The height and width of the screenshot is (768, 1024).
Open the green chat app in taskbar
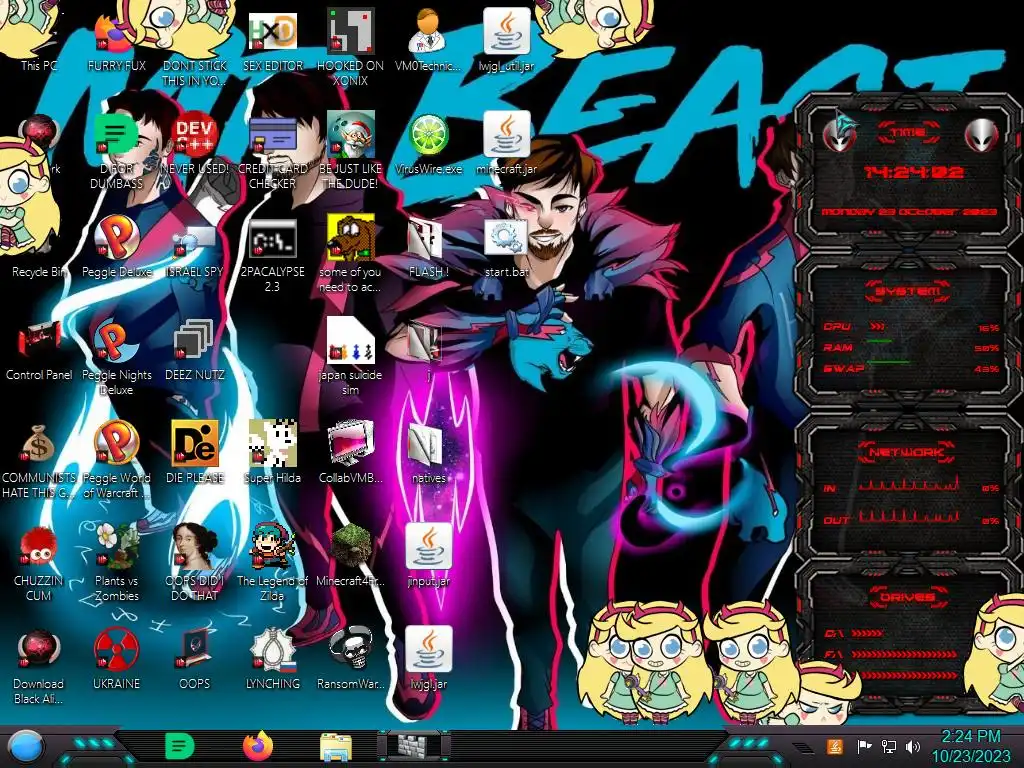[180, 747]
